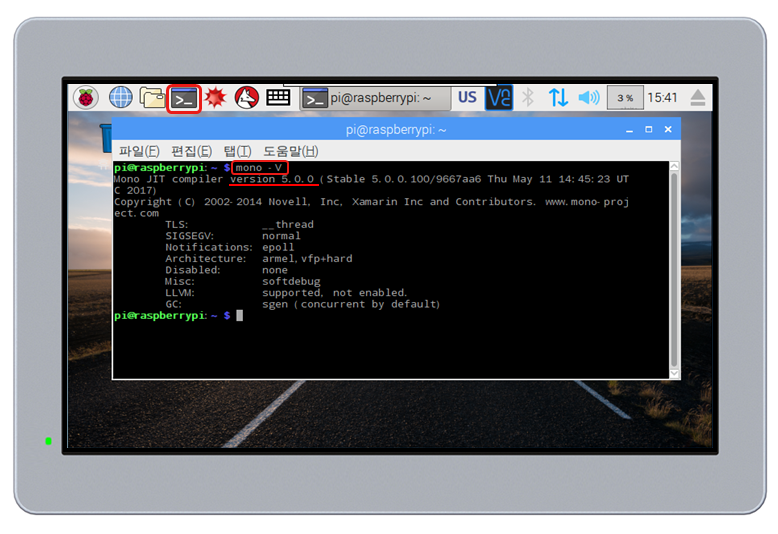Click the US keyboard layout indicator
The height and width of the screenshot is (534, 778).
coord(467,97)
